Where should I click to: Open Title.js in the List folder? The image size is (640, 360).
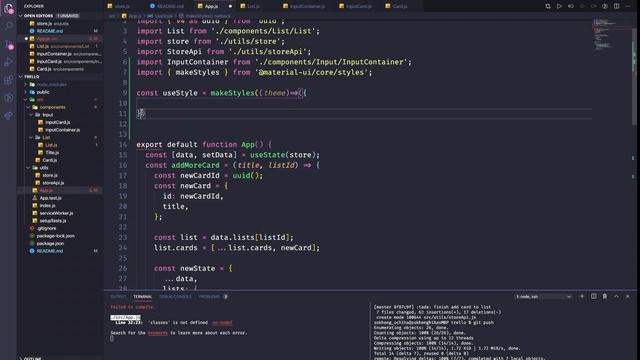click(x=52, y=153)
